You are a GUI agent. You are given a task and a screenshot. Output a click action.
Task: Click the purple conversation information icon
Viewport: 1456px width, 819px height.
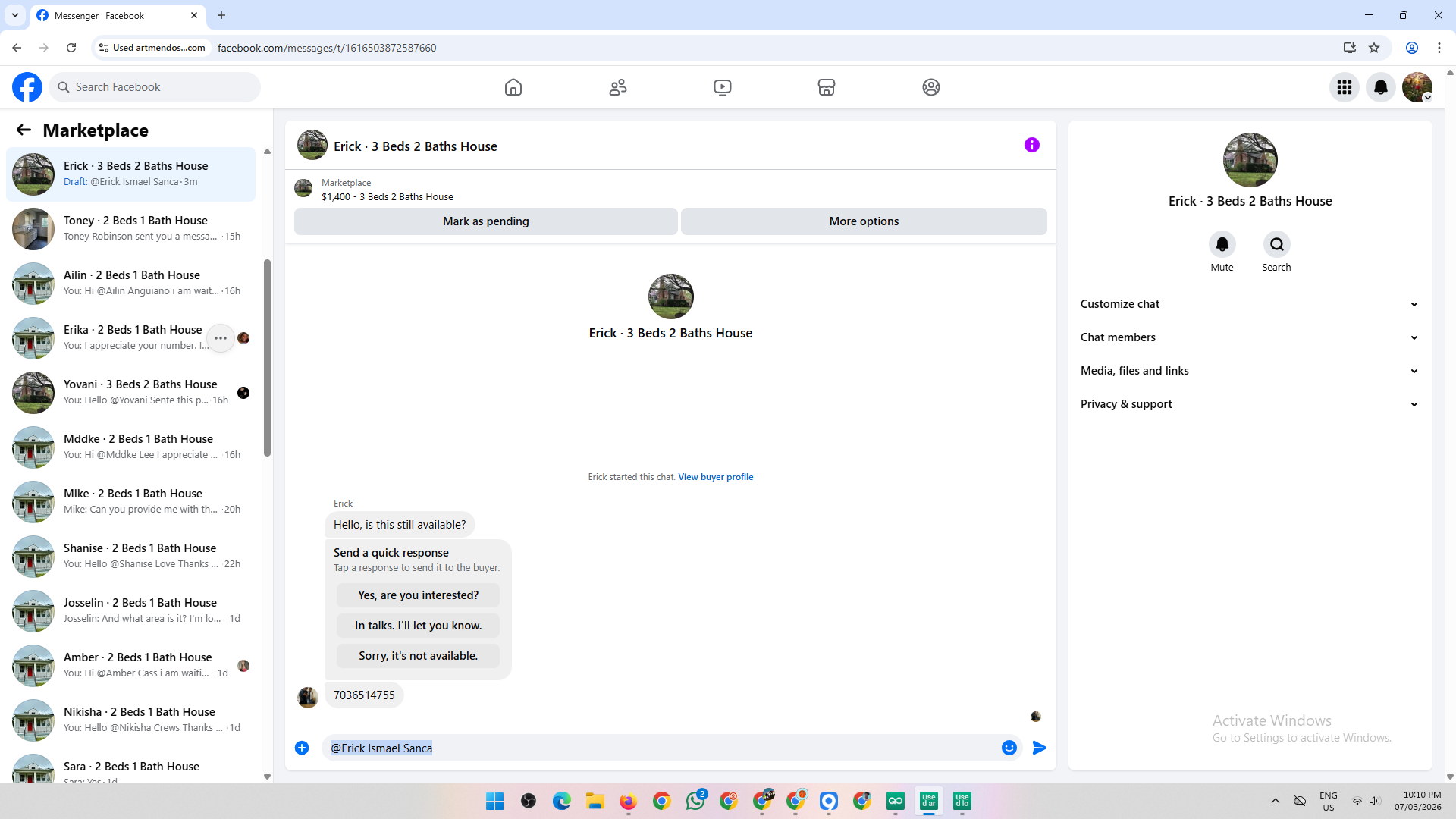pos(1032,145)
